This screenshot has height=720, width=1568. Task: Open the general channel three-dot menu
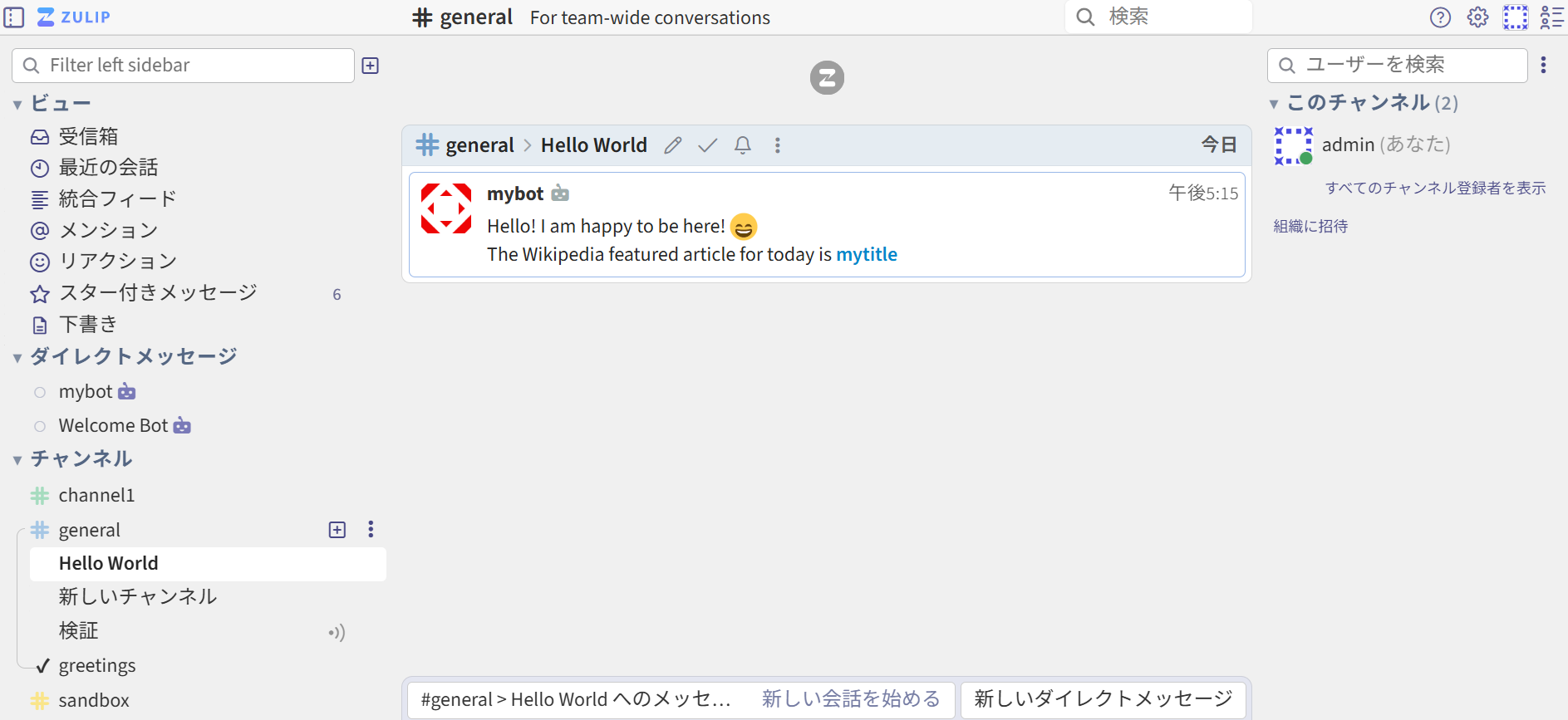(371, 530)
